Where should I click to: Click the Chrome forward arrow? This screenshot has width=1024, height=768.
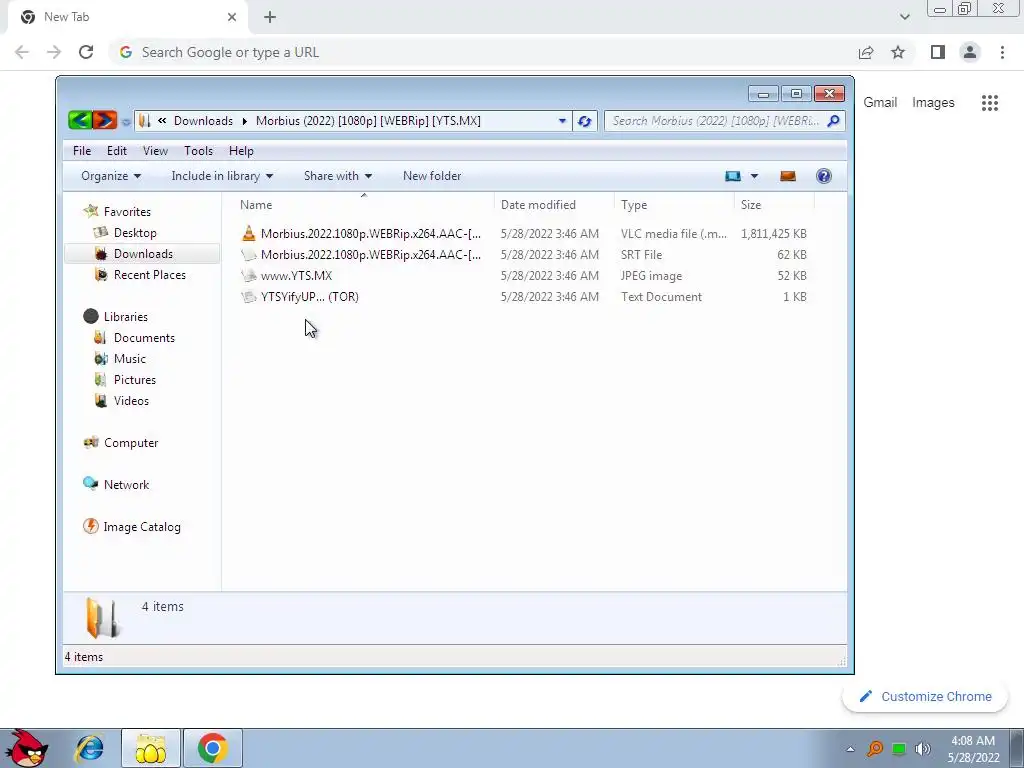coord(54,52)
